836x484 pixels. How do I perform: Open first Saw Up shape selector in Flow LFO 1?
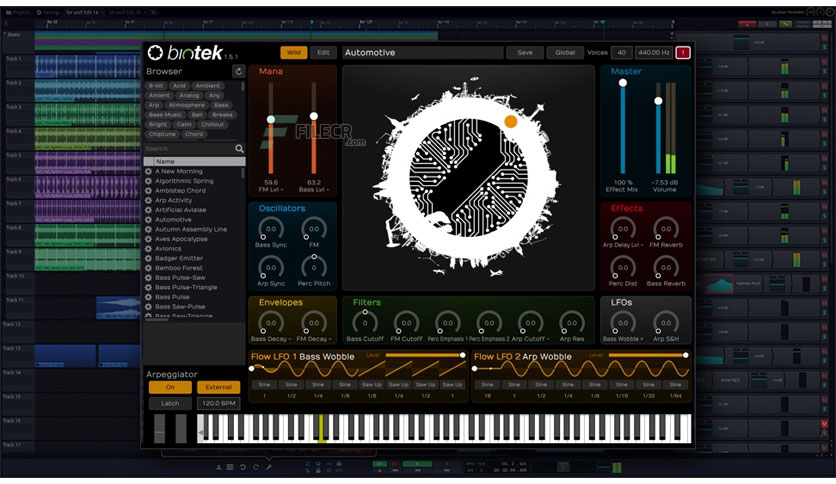pos(372,384)
